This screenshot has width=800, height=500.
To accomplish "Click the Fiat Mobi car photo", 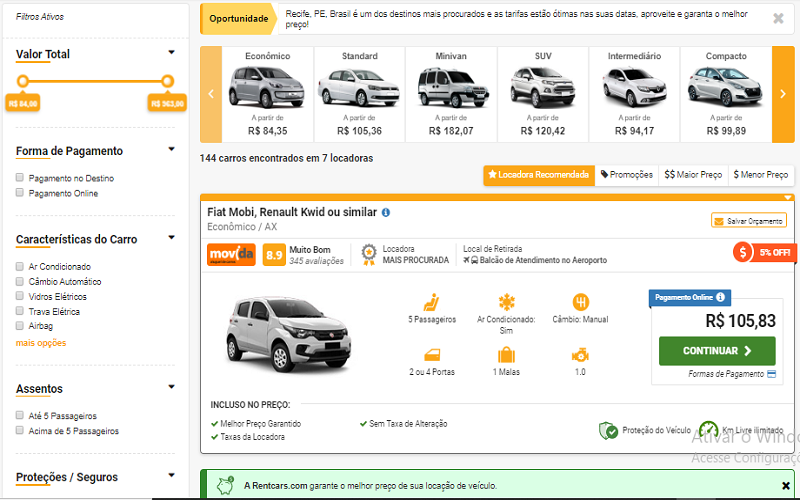I will click(x=289, y=335).
